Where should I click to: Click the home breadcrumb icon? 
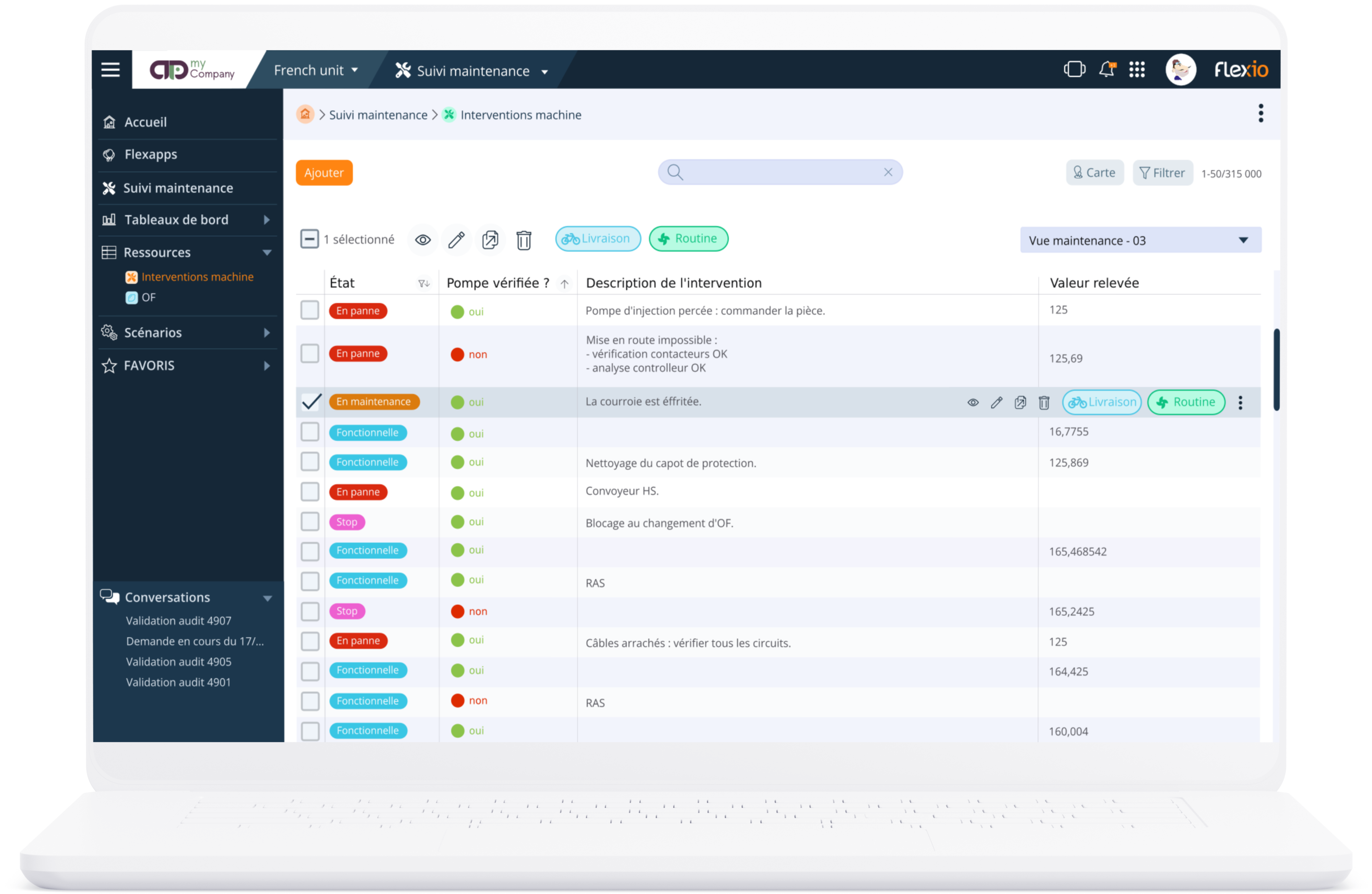(x=305, y=115)
